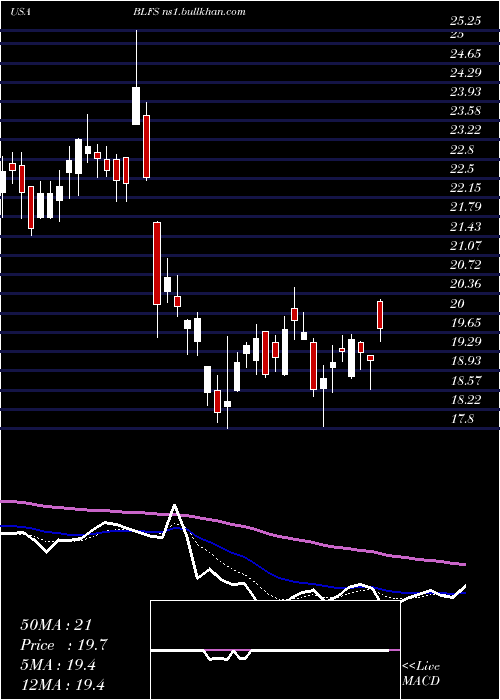Viewport: 500px width, 700px height.
Task: Click the 24.65 price axis label
Action: [x=466, y=54]
